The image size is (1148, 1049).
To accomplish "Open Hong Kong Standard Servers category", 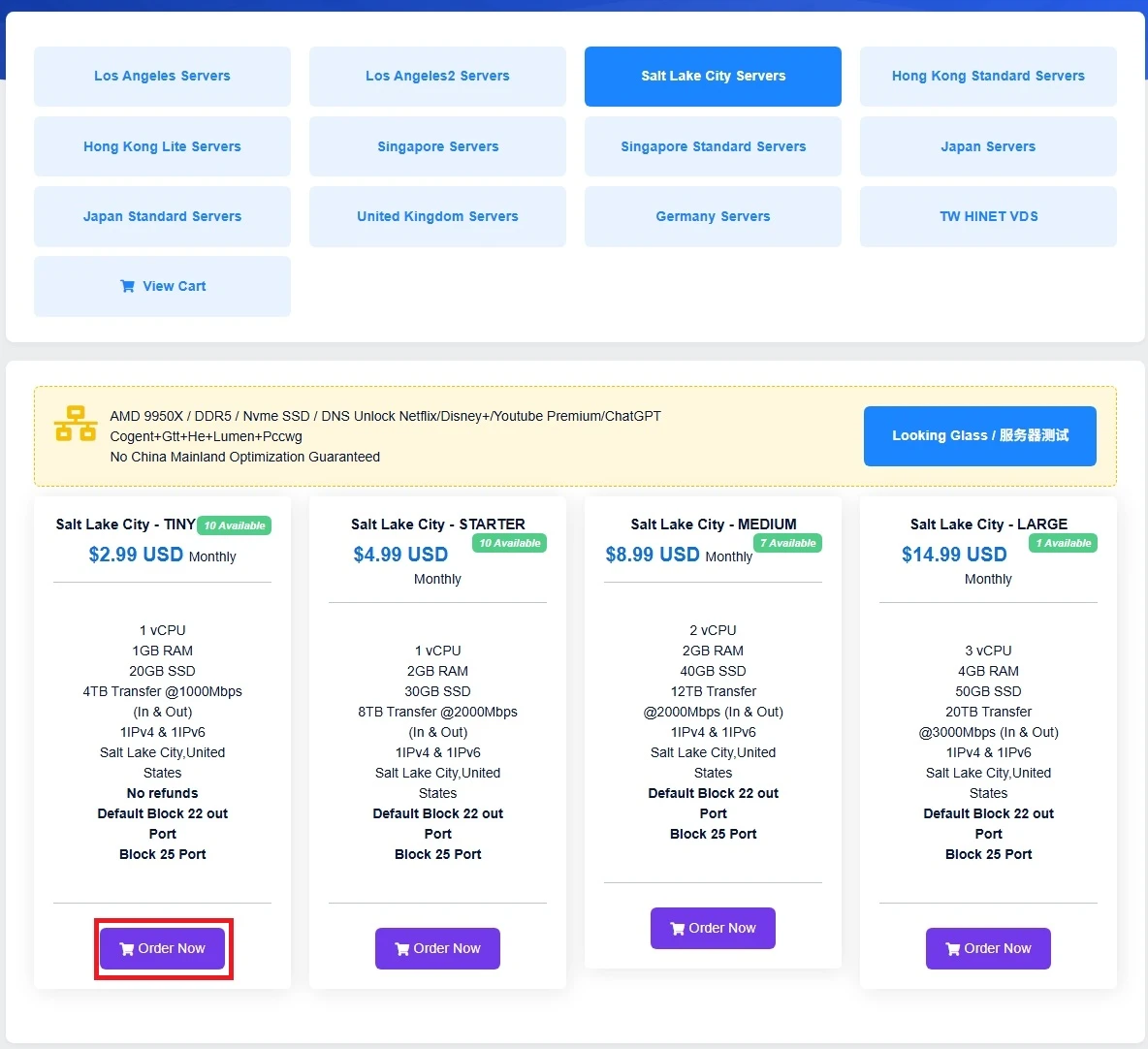I will pos(988,77).
